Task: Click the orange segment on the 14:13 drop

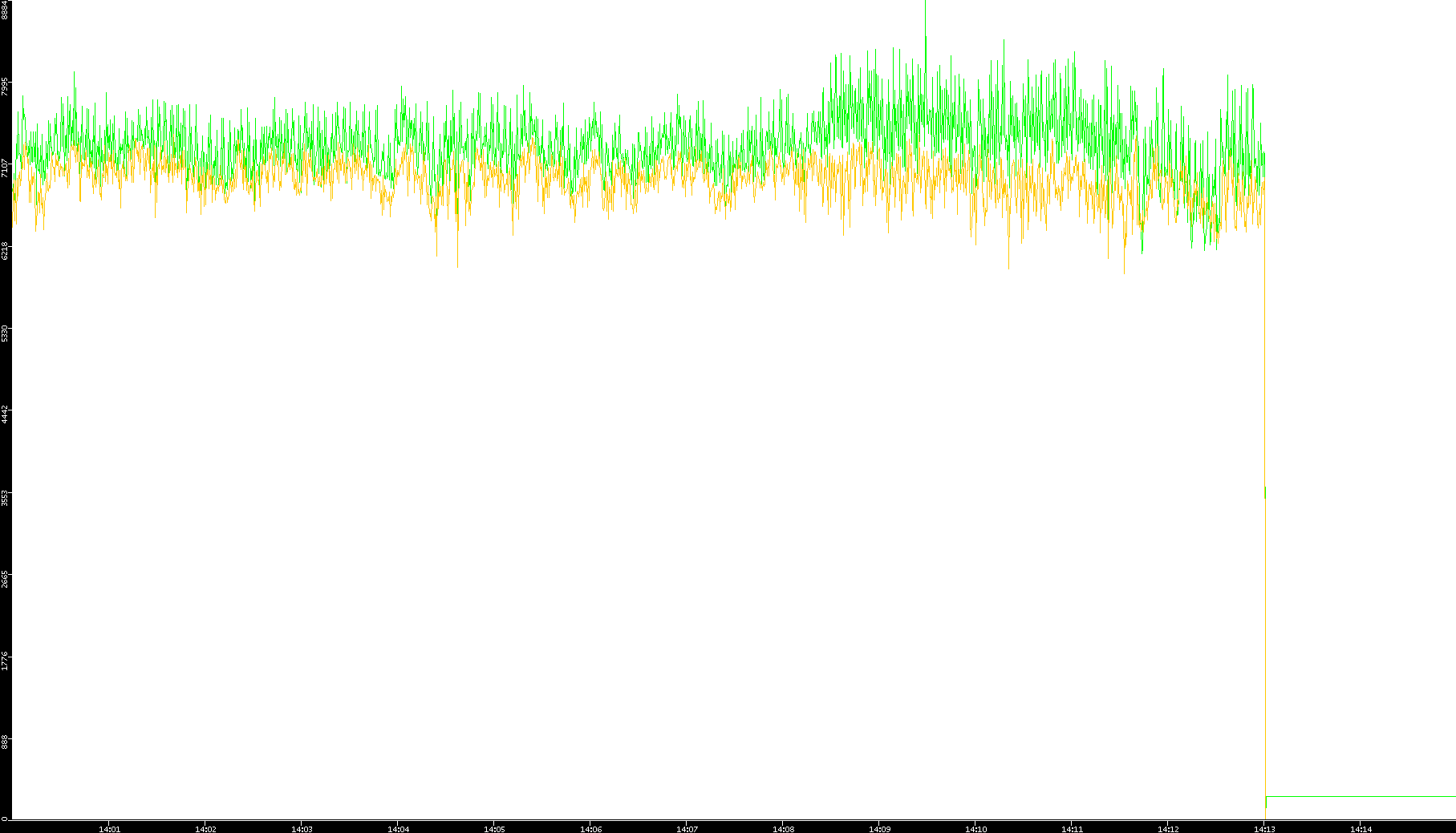Action: pos(1265,361)
